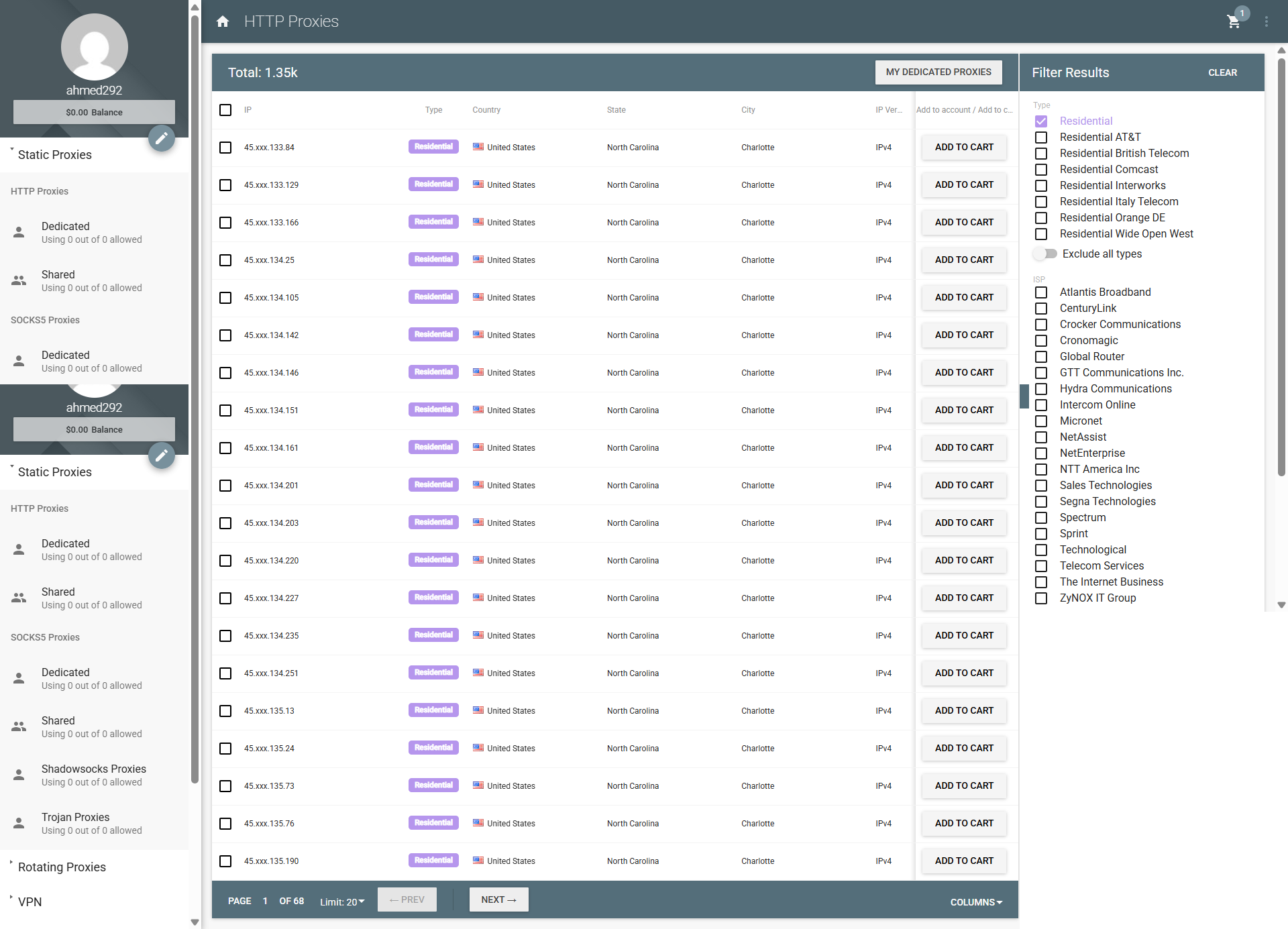Open the shopping cart icon

[1233, 21]
